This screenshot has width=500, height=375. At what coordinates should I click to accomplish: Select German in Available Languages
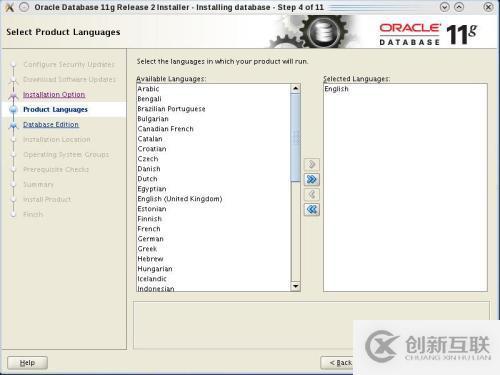coord(214,239)
